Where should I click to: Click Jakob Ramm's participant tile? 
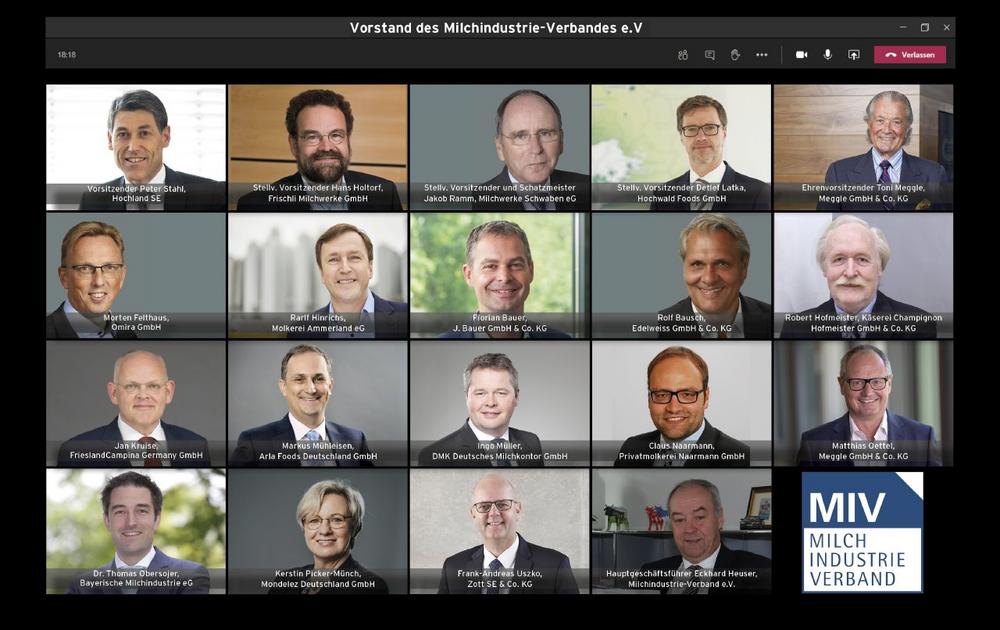click(x=499, y=147)
